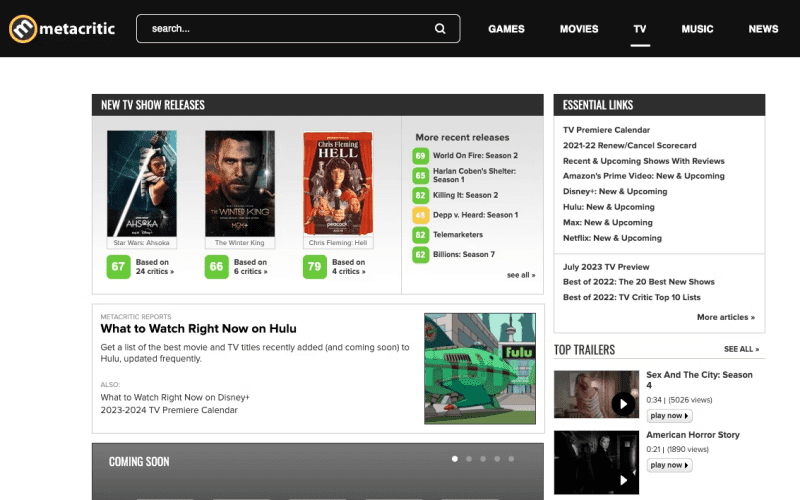The height and width of the screenshot is (500, 800).
Task: Open 'What to Watch Right Now on Hulu' headline
Action: click(x=198, y=329)
